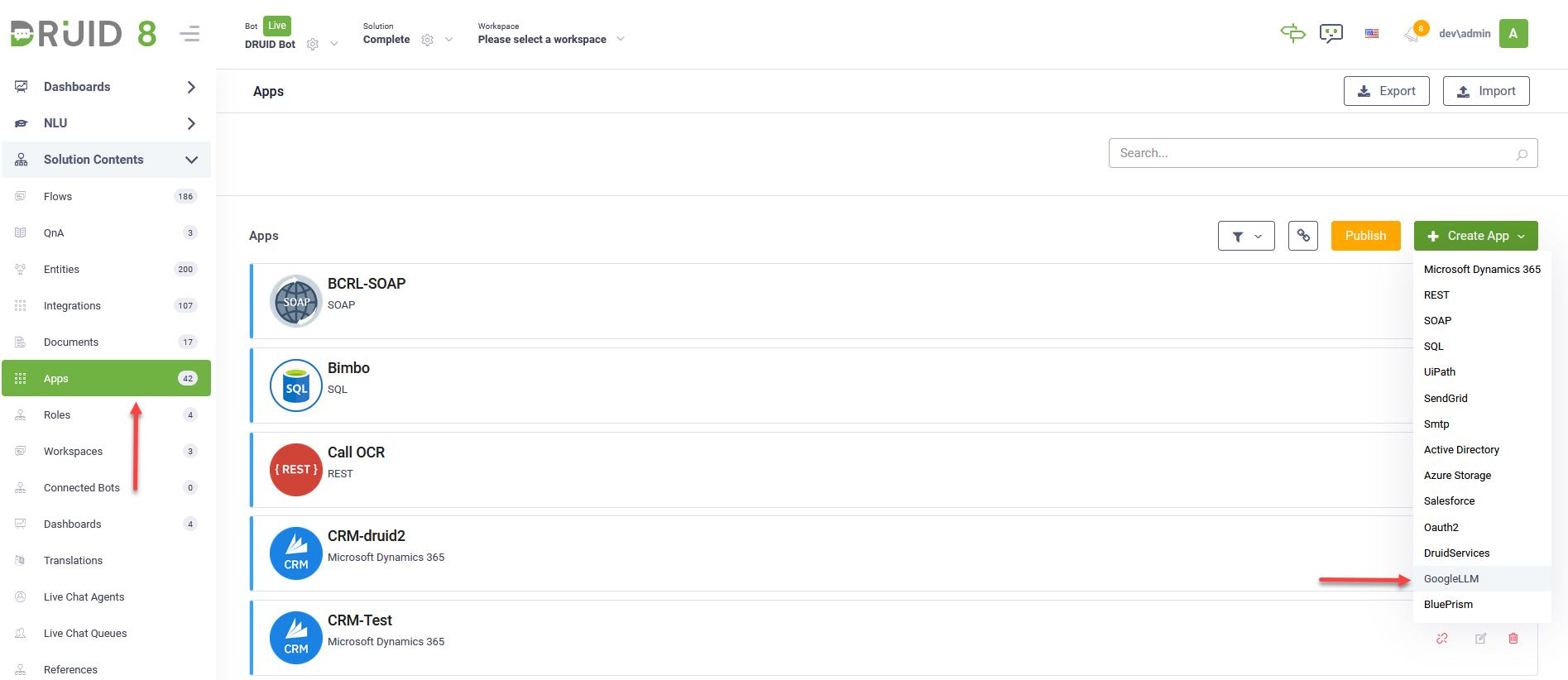Delete the CRM-Test app
This screenshot has width=1568, height=680.
coord(1513,639)
